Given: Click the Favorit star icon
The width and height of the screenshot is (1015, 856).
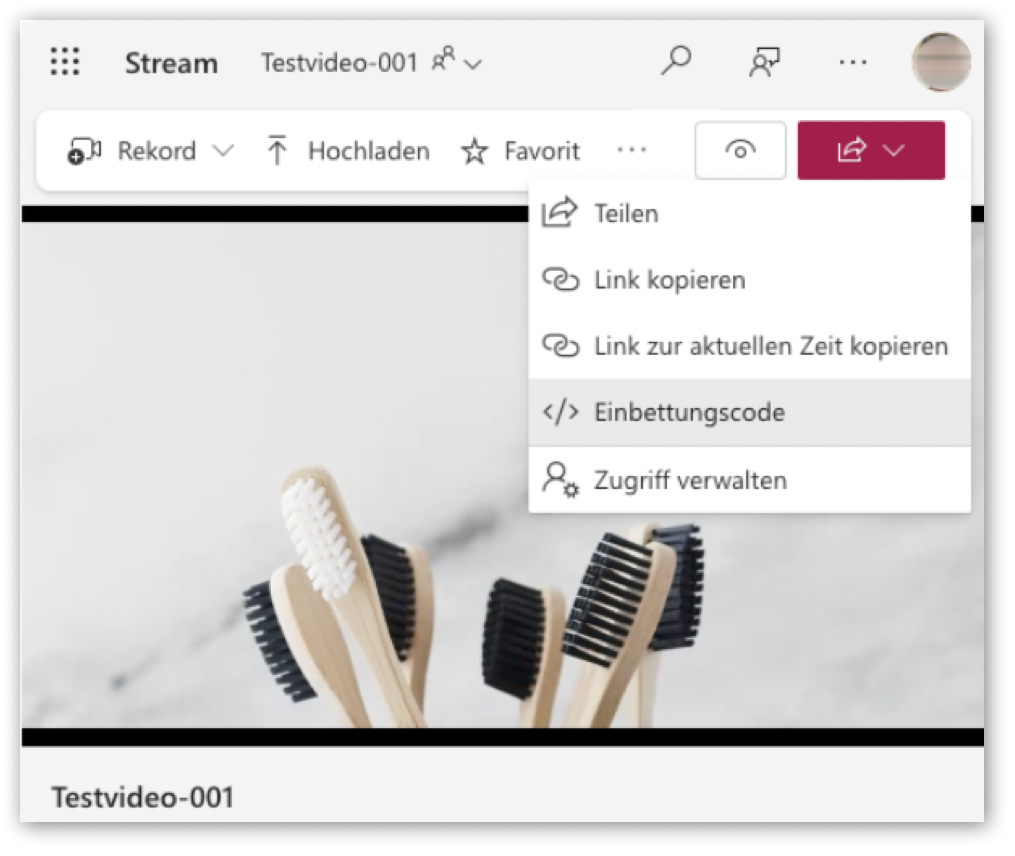Looking at the screenshot, I should pyautogui.click(x=474, y=152).
